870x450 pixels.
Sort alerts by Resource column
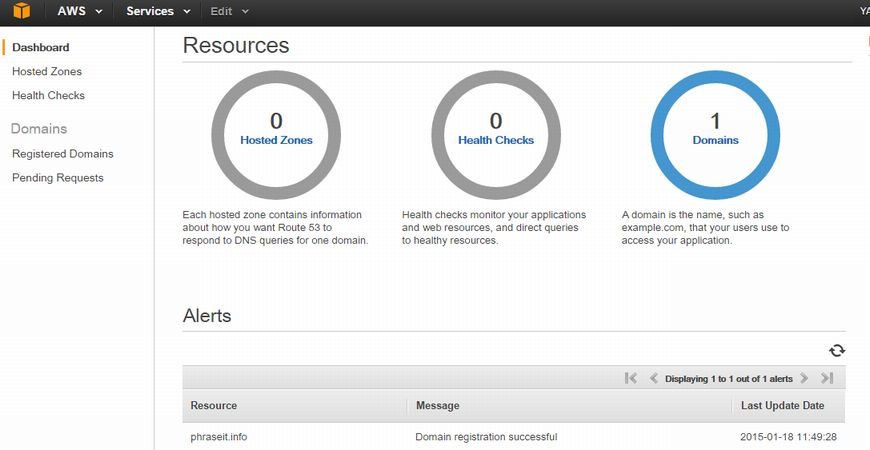214,406
